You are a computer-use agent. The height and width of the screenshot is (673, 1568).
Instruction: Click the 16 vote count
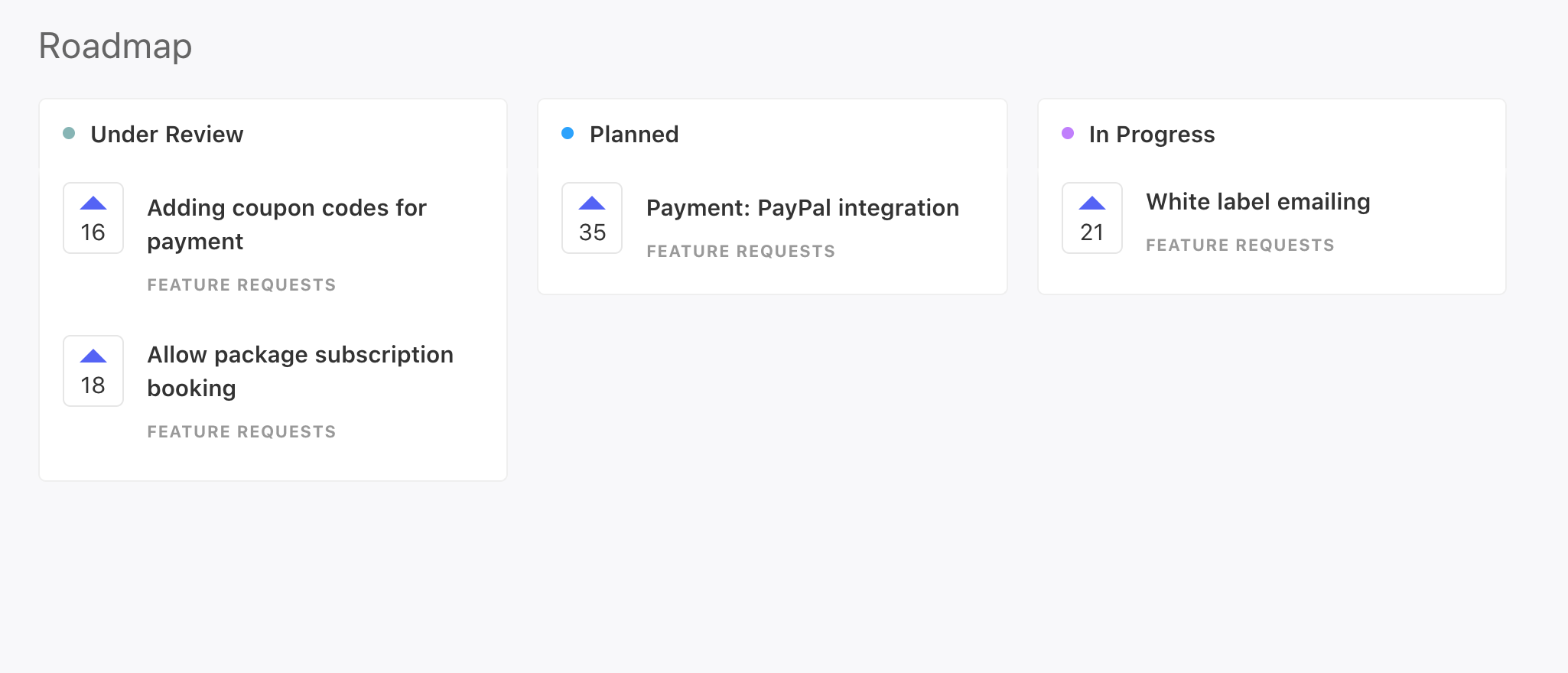point(93,232)
